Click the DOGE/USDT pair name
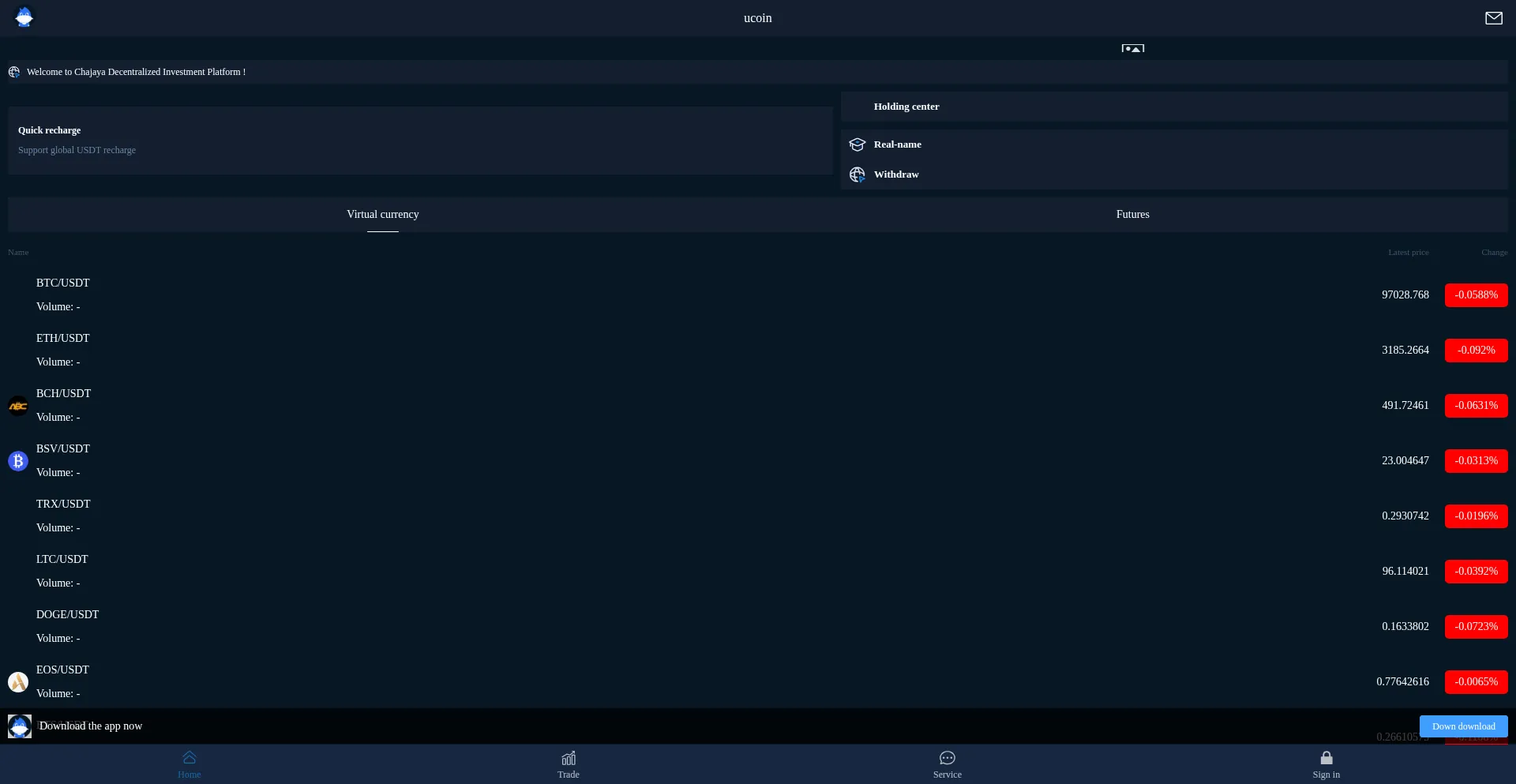The image size is (1516, 784). coord(68,615)
